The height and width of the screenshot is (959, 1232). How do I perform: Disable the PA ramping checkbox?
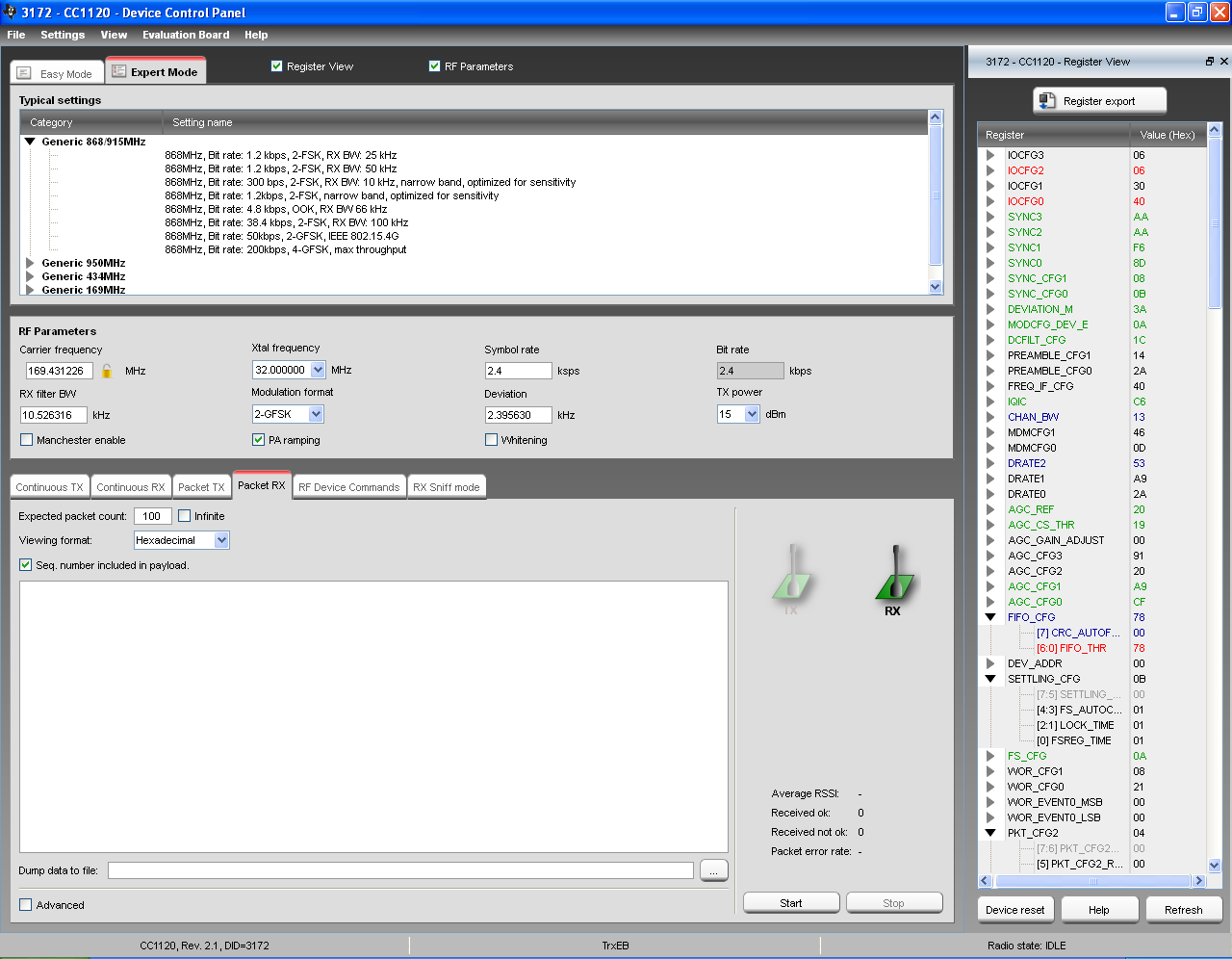click(258, 440)
